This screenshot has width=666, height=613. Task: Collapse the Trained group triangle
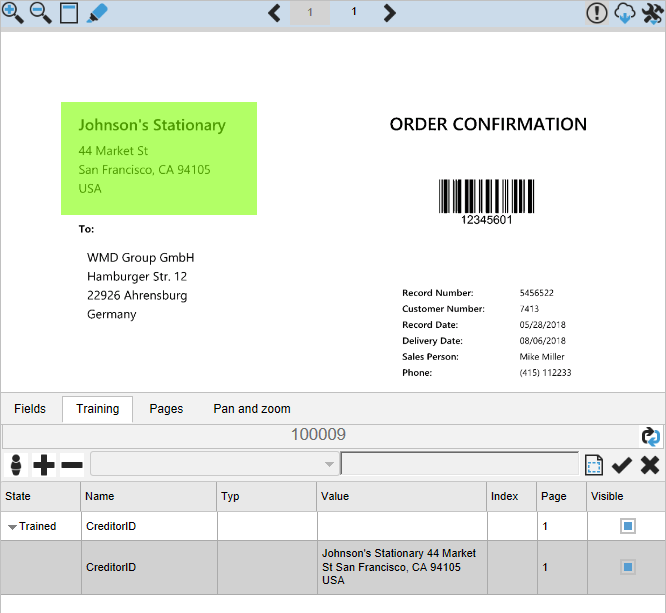click(12, 527)
